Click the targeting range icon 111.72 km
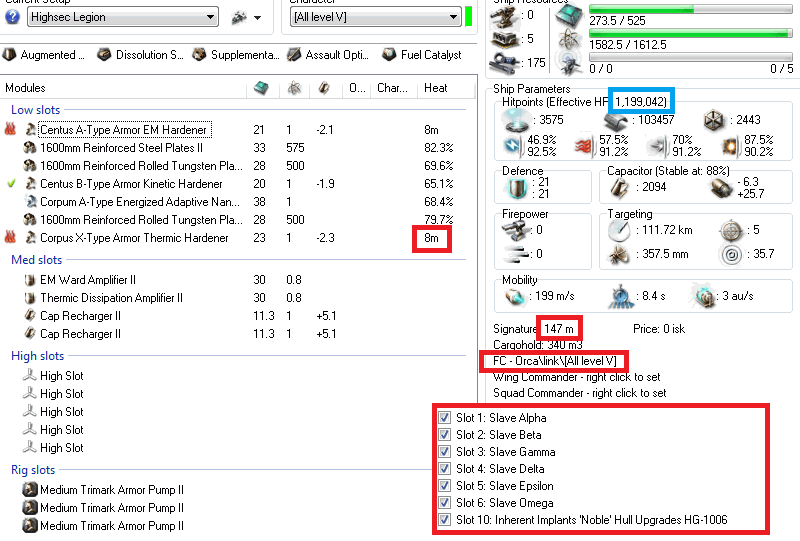The height and width of the screenshot is (541, 800). (619, 231)
